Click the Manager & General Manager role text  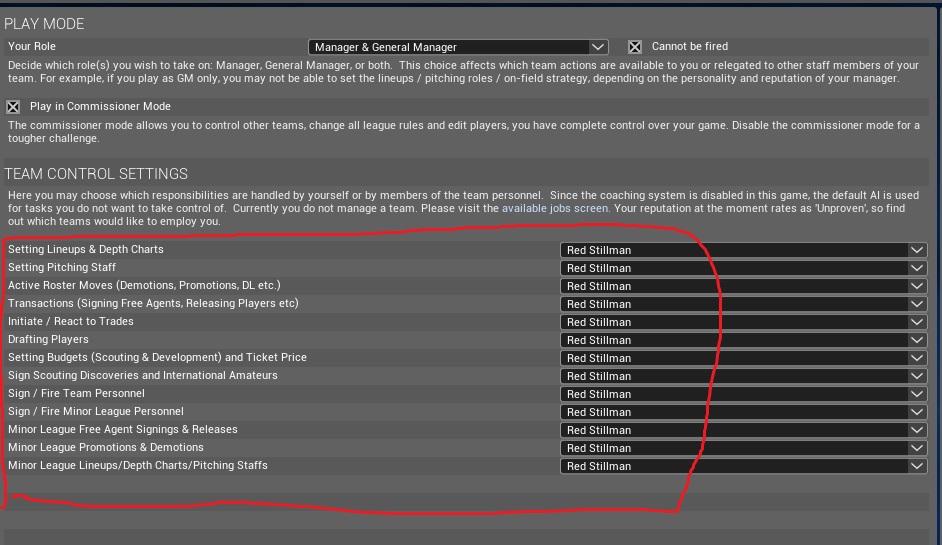(385, 47)
